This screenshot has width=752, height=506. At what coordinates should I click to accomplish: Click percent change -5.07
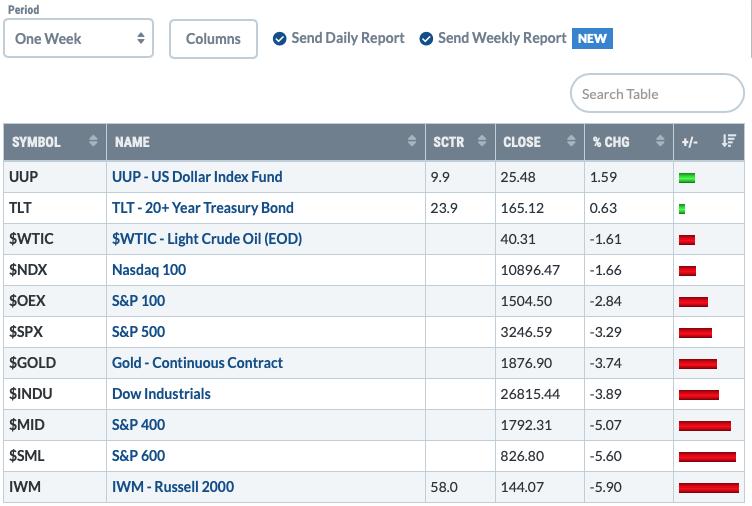point(606,425)
